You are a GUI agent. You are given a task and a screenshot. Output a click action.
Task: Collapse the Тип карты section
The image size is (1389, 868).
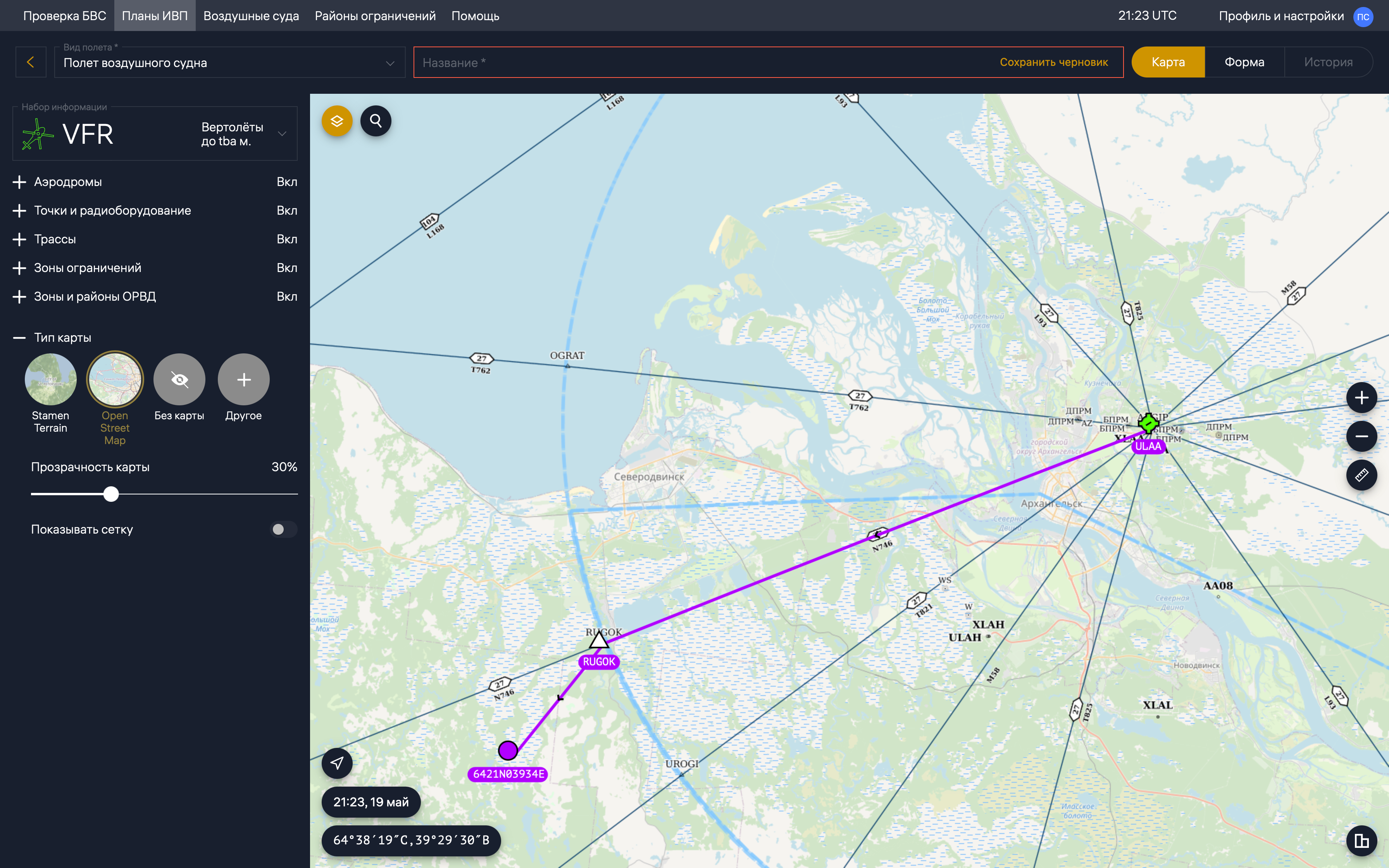click(19, 338)
